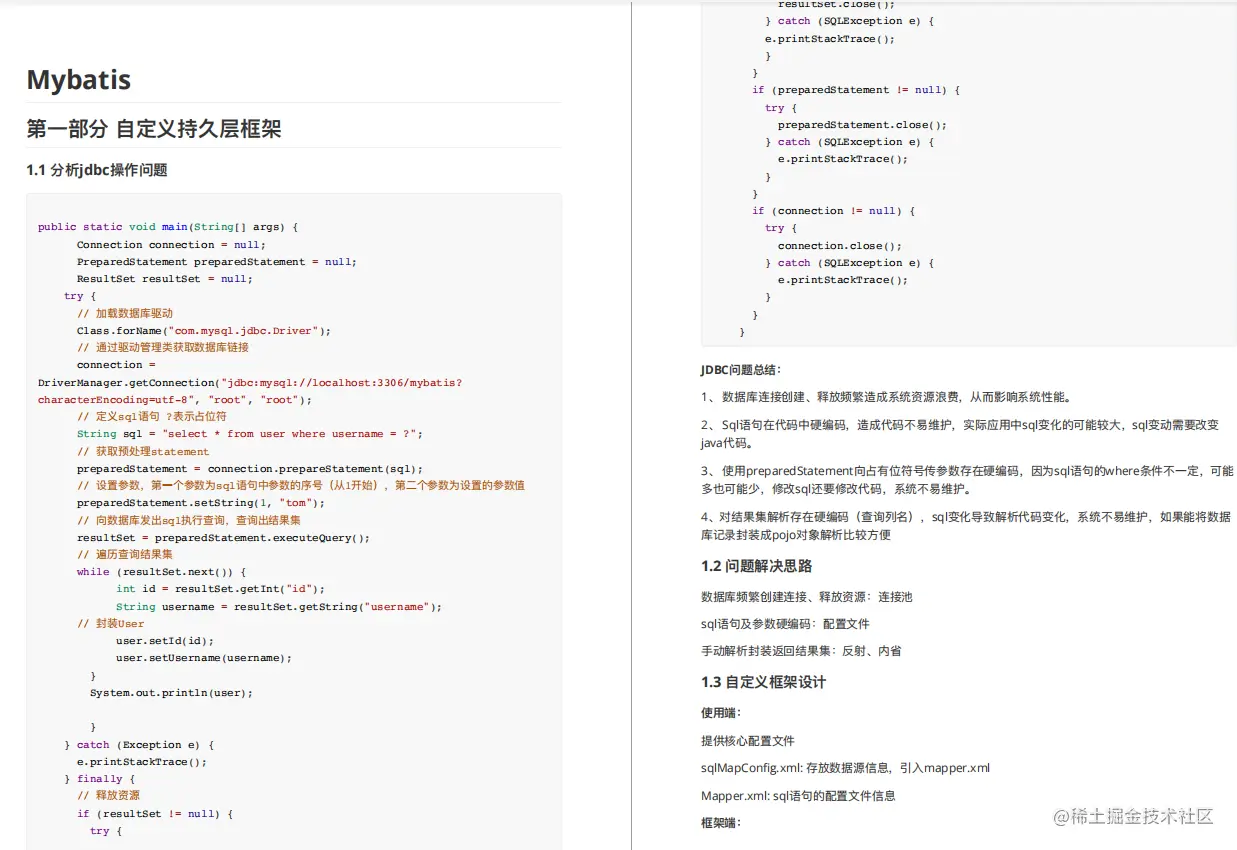The width and height of the screenshot is (1237, 850).
Task: Click the line '提供核心配置文件'
Action: pyautogui.click(x=748, y=741)
